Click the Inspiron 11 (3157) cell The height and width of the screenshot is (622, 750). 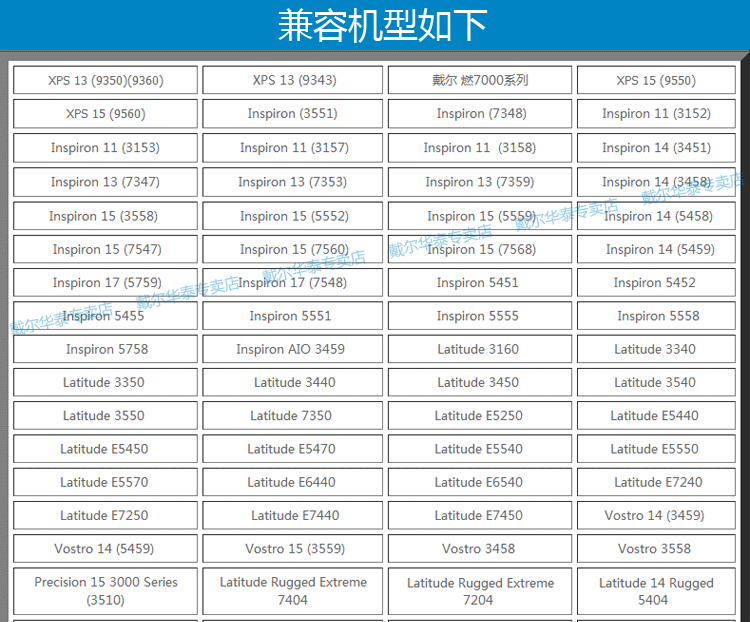(x=293, y=148)
